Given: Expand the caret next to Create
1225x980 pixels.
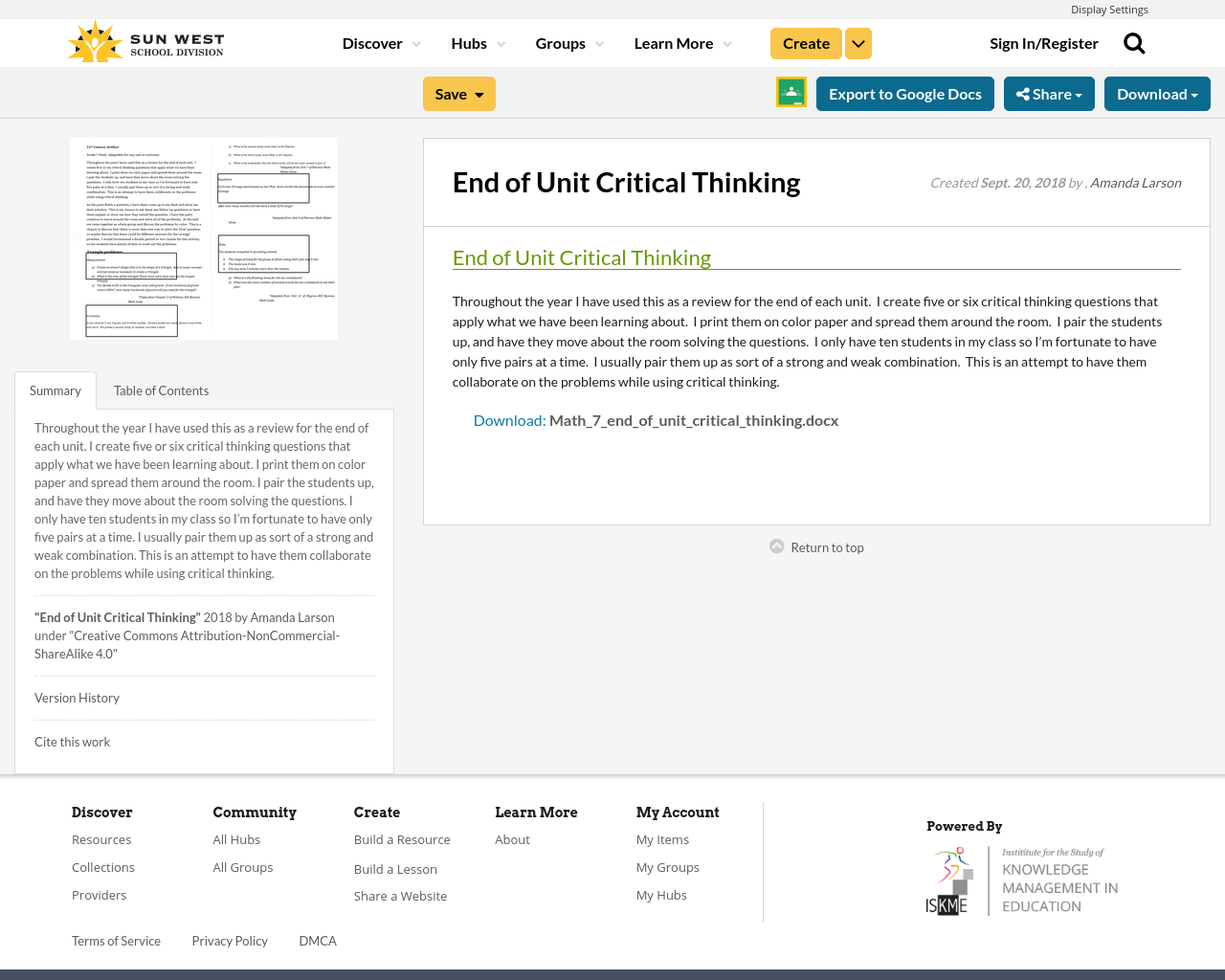Looking at the screenshot, I should click(x=857, y=42).
